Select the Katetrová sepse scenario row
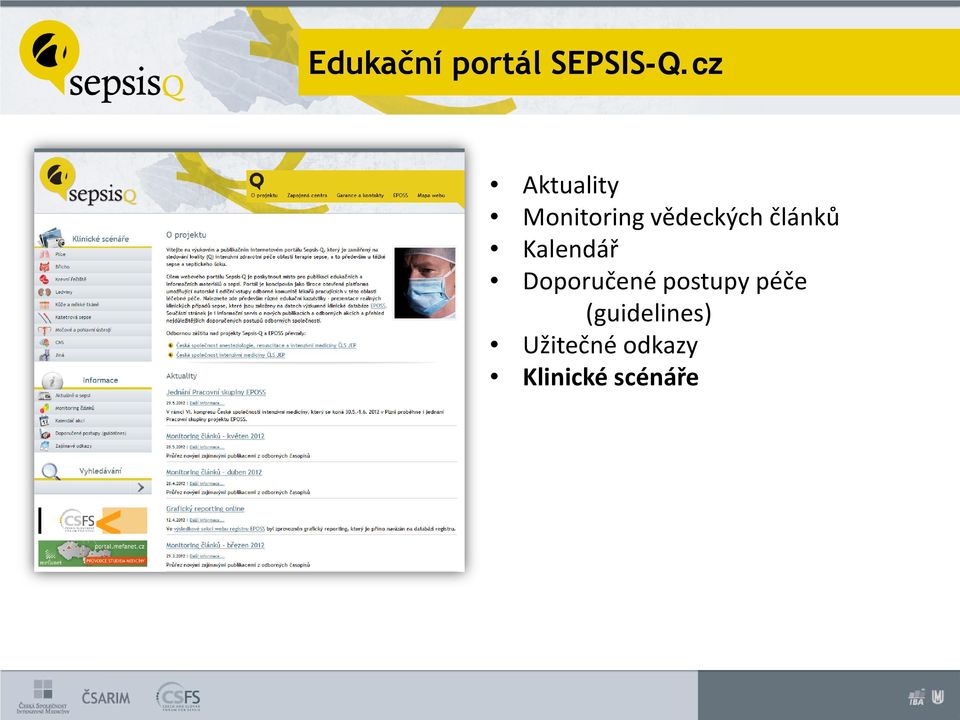This screenshot has width=960, height=720. point(93,317)
